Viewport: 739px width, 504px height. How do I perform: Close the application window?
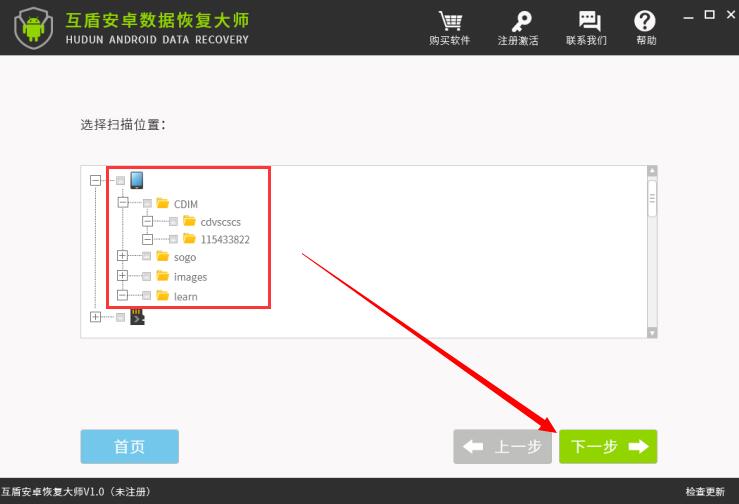[x=731, y=15]
